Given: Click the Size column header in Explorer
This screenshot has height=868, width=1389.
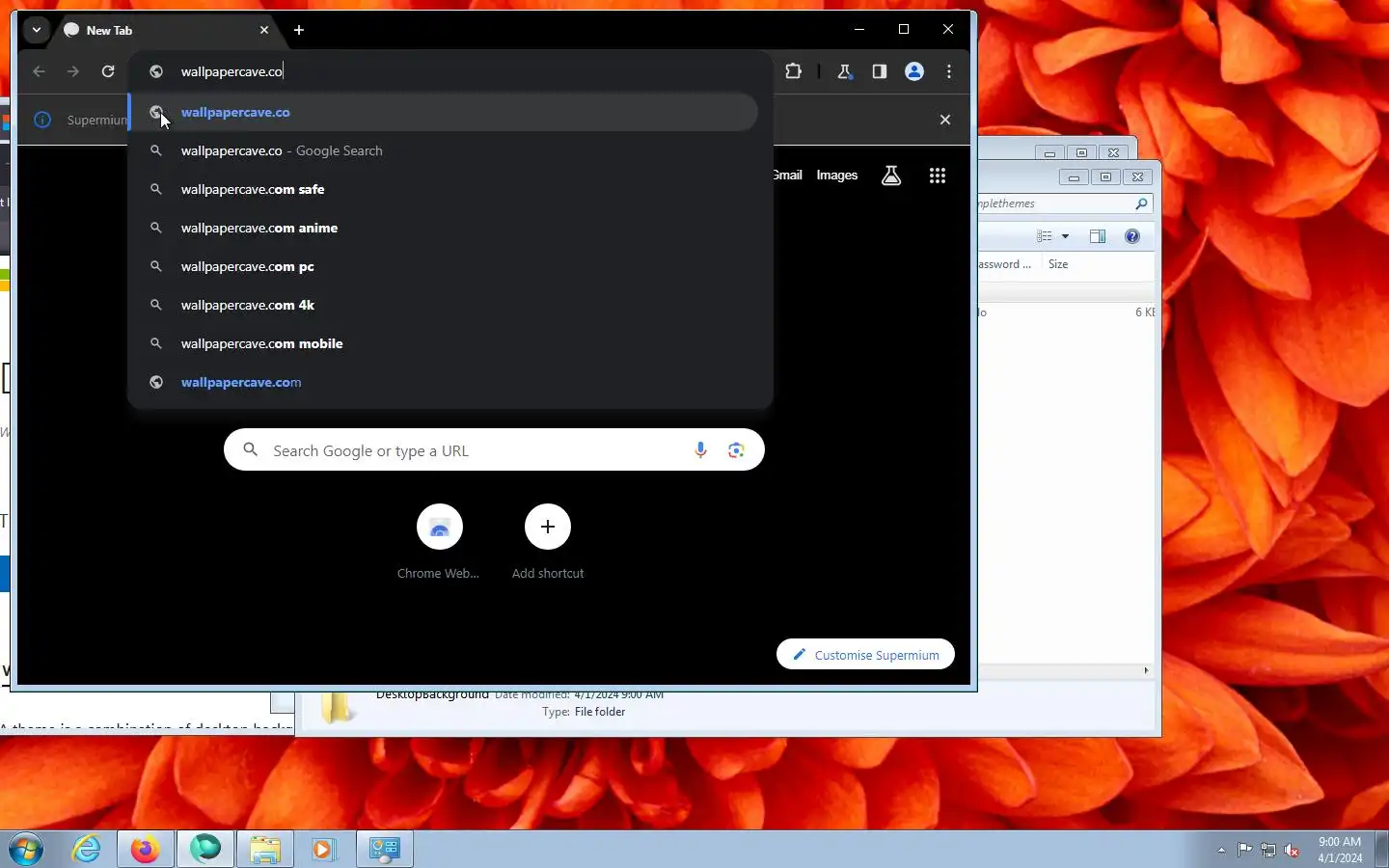Looking at the screenshot, I should (x=1058, y=264).
